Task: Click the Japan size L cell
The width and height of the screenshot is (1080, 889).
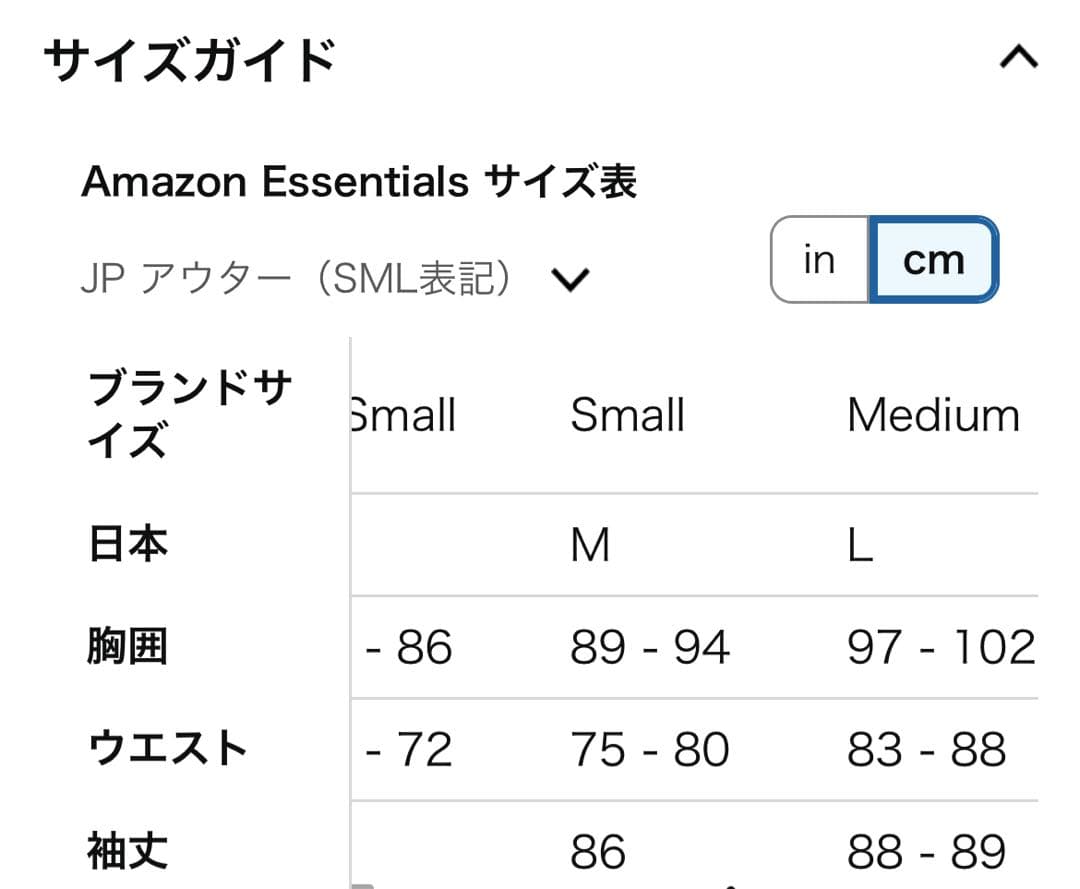Action: [x=860, y=546]
